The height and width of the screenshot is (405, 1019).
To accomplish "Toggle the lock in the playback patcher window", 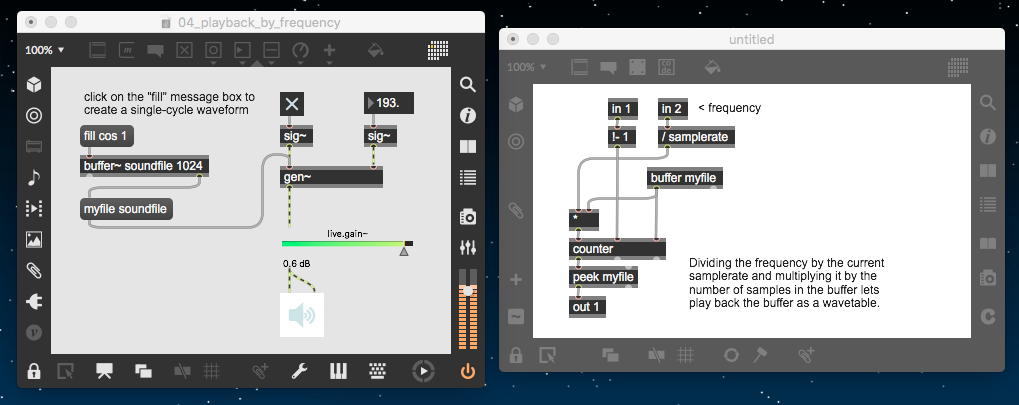I will 34,371.
